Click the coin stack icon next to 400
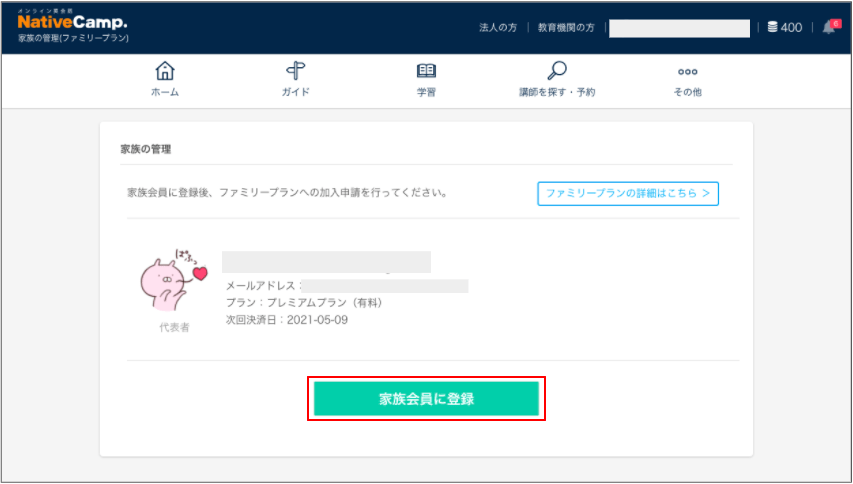The height and width of the screenshot is (484, 853). pyautogui.click(x=772, y=27)
